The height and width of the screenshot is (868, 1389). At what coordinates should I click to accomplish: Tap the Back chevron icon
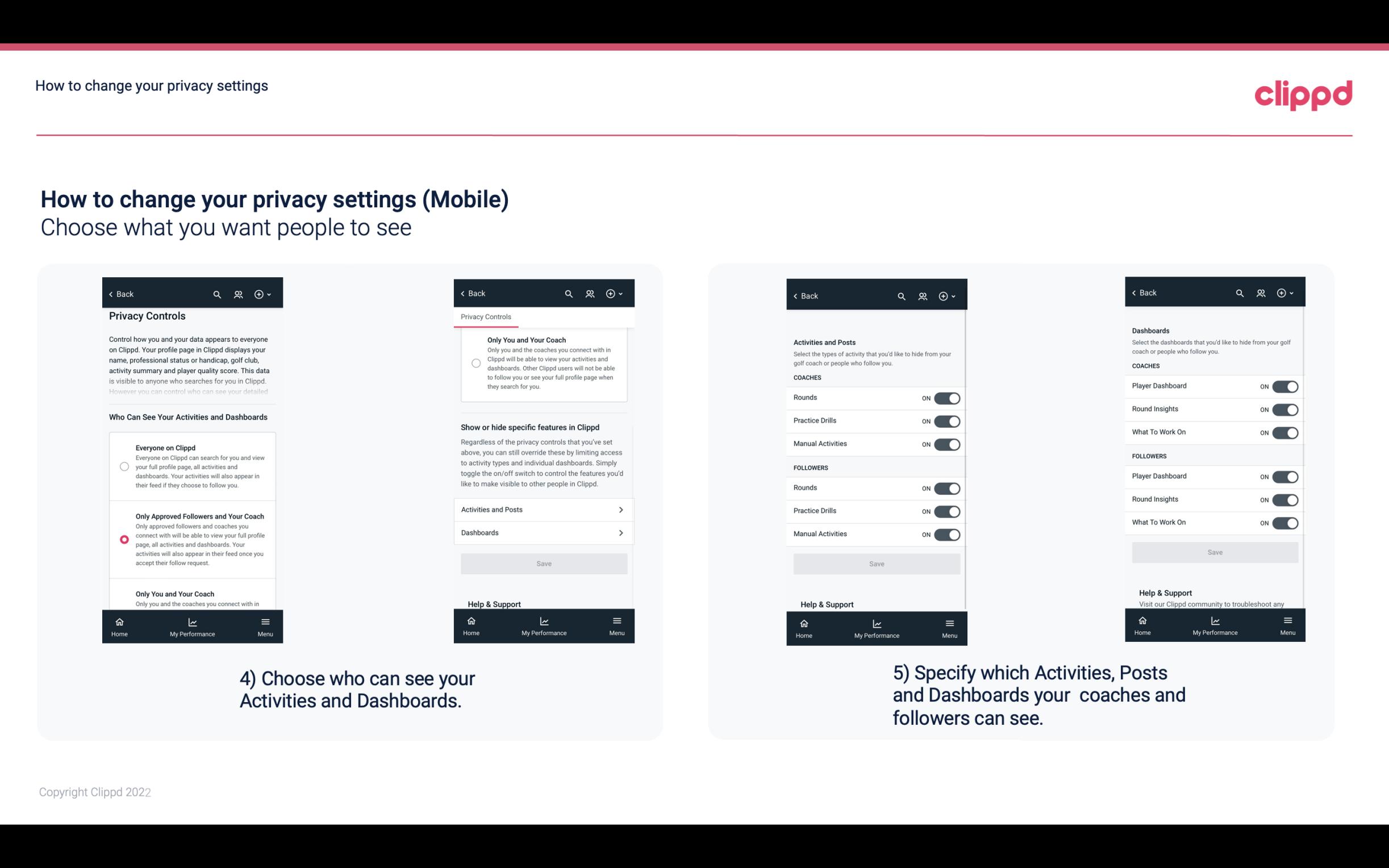click(110, 294)
